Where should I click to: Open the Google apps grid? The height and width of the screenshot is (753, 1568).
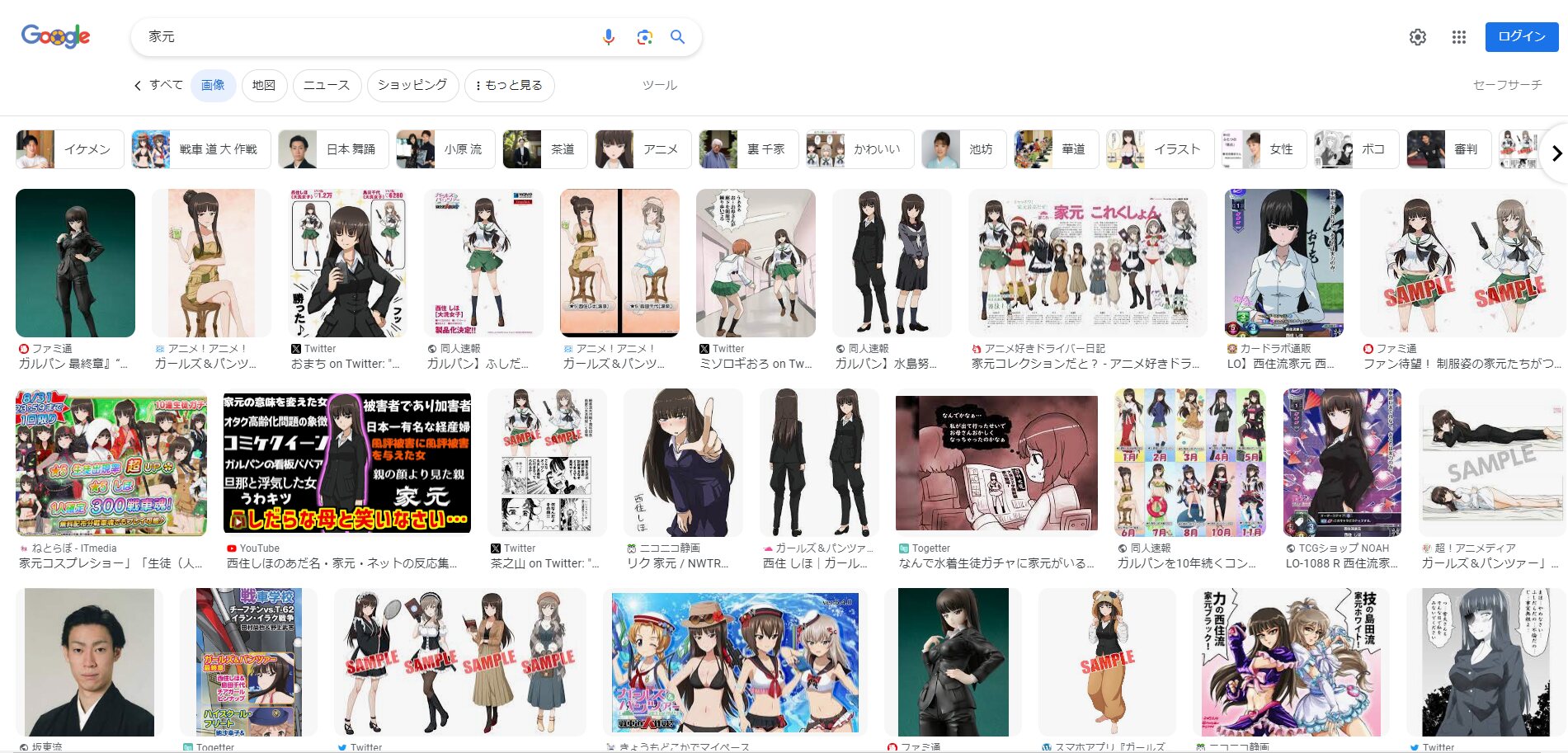[1458, 37]
